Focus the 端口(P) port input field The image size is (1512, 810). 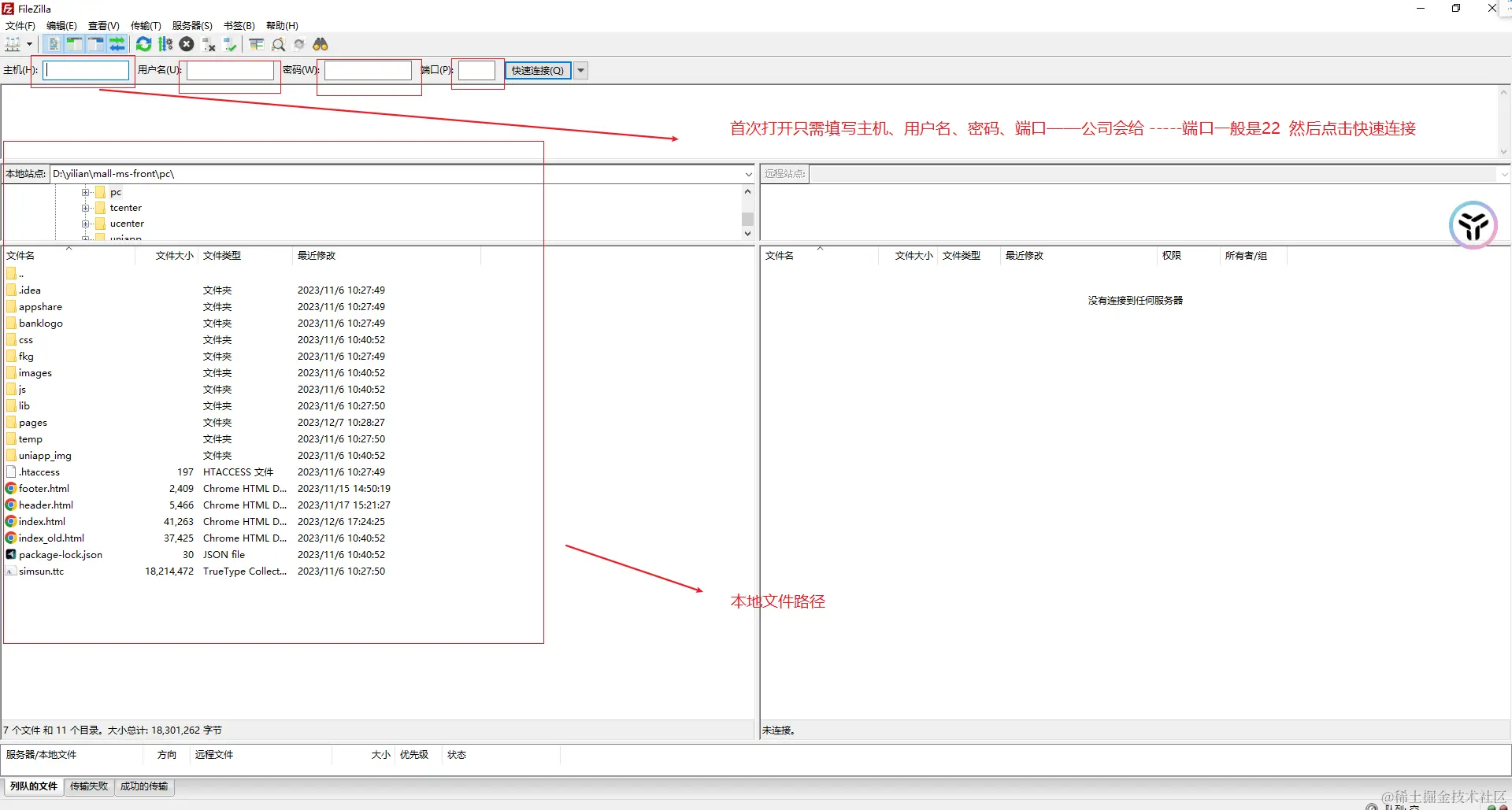tap(476, 70)
